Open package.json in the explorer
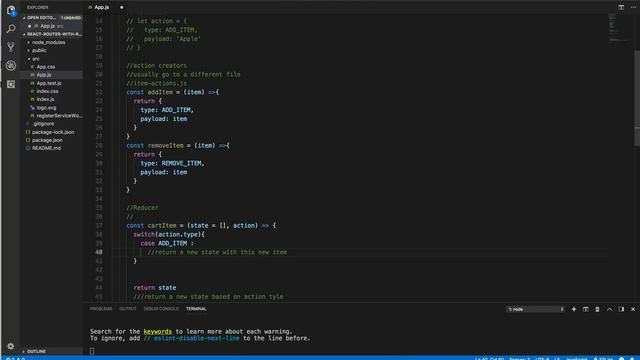The height and width of the screenshot is (360, 640). [47, 140]
